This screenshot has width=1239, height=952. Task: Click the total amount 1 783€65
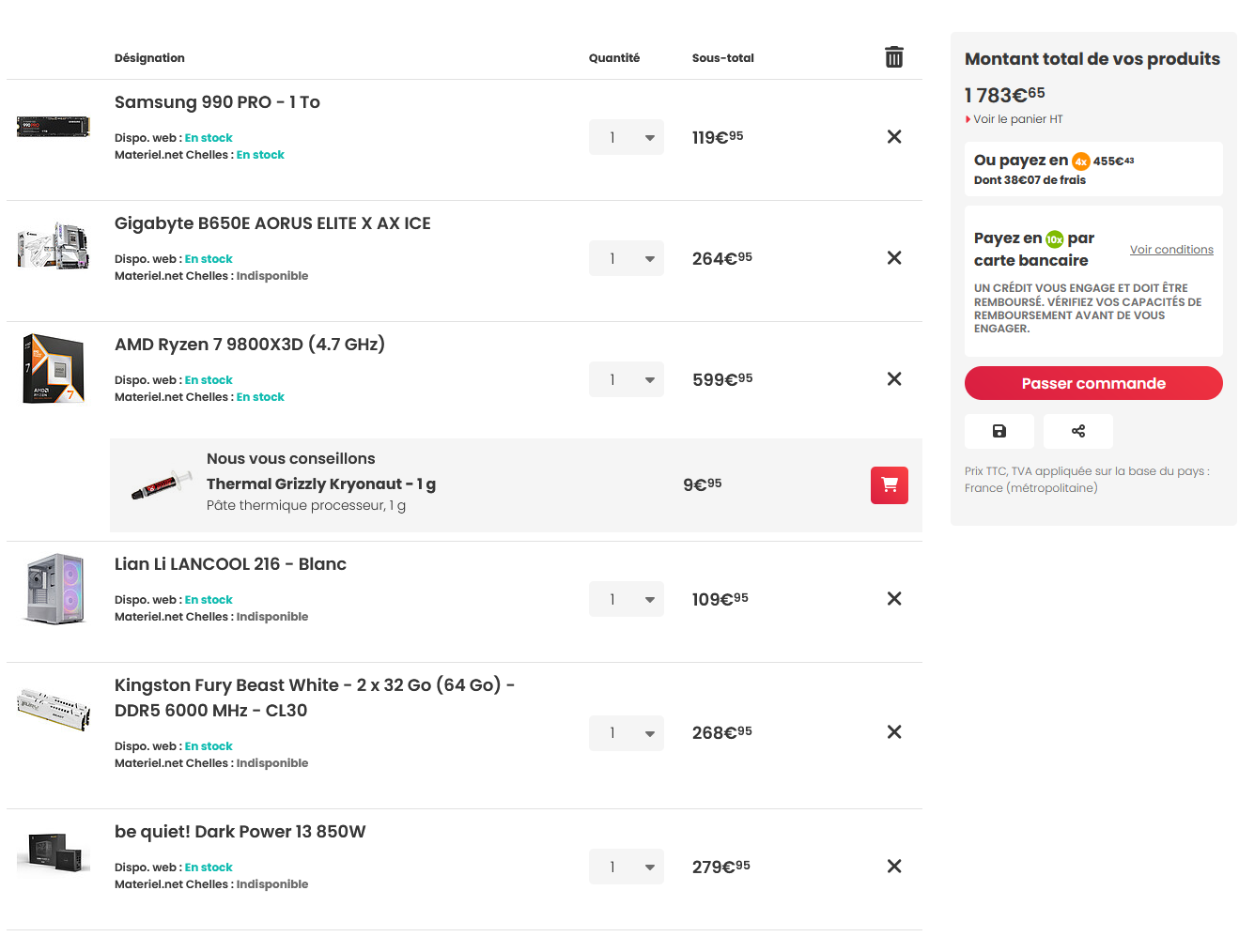(1004, 95)
